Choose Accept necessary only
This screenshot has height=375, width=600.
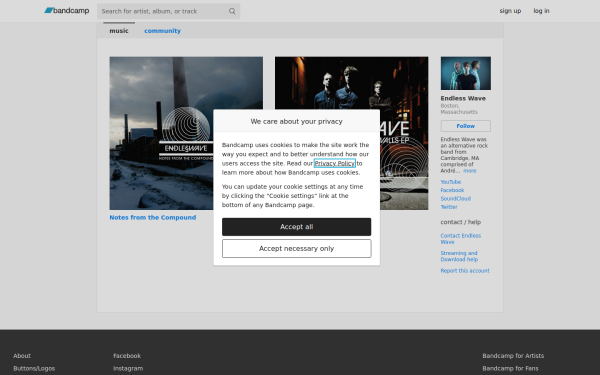coord(296,249)
